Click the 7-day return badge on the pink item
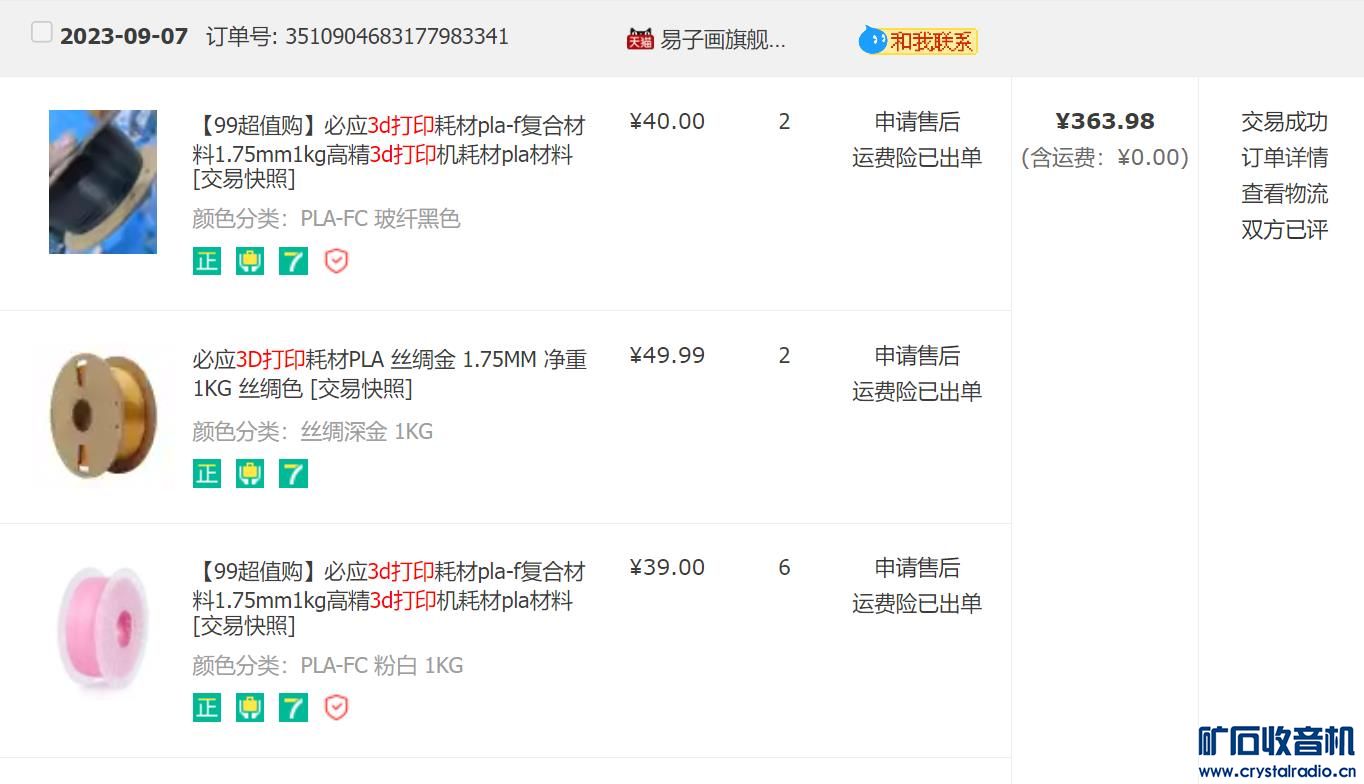The width and height of the screenshot is (1364, 784). [x=293, y=707]
